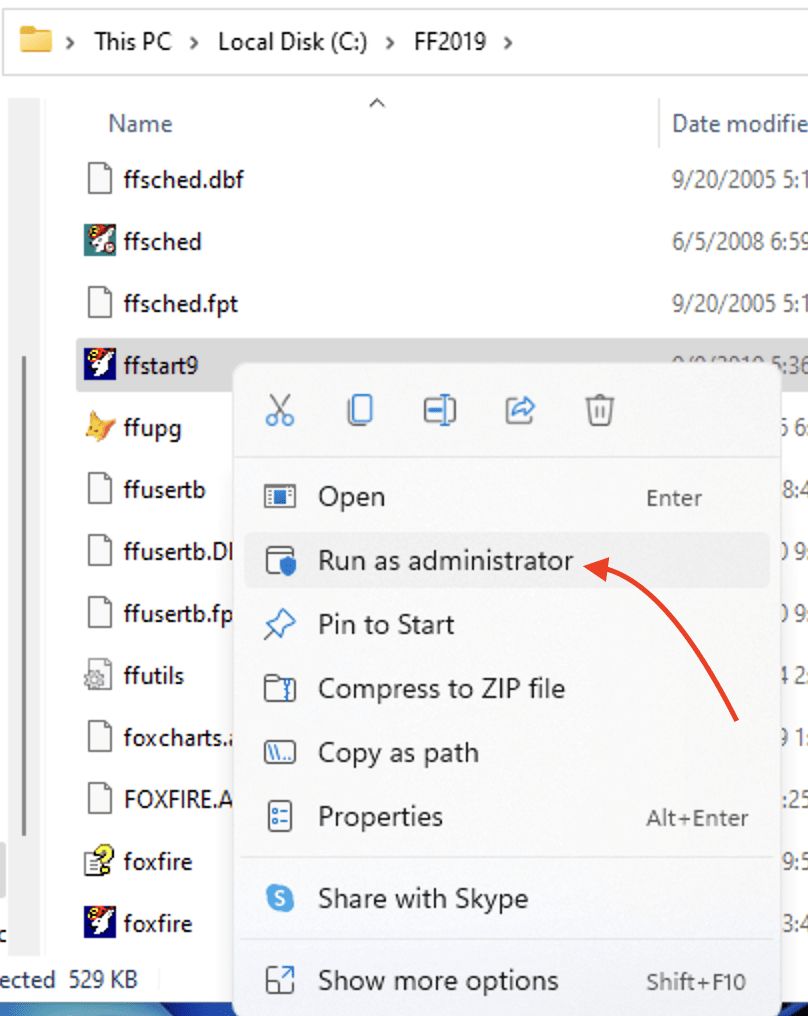Click the ffstart9 application icon

pyautogui.click(x=100, y=364)
